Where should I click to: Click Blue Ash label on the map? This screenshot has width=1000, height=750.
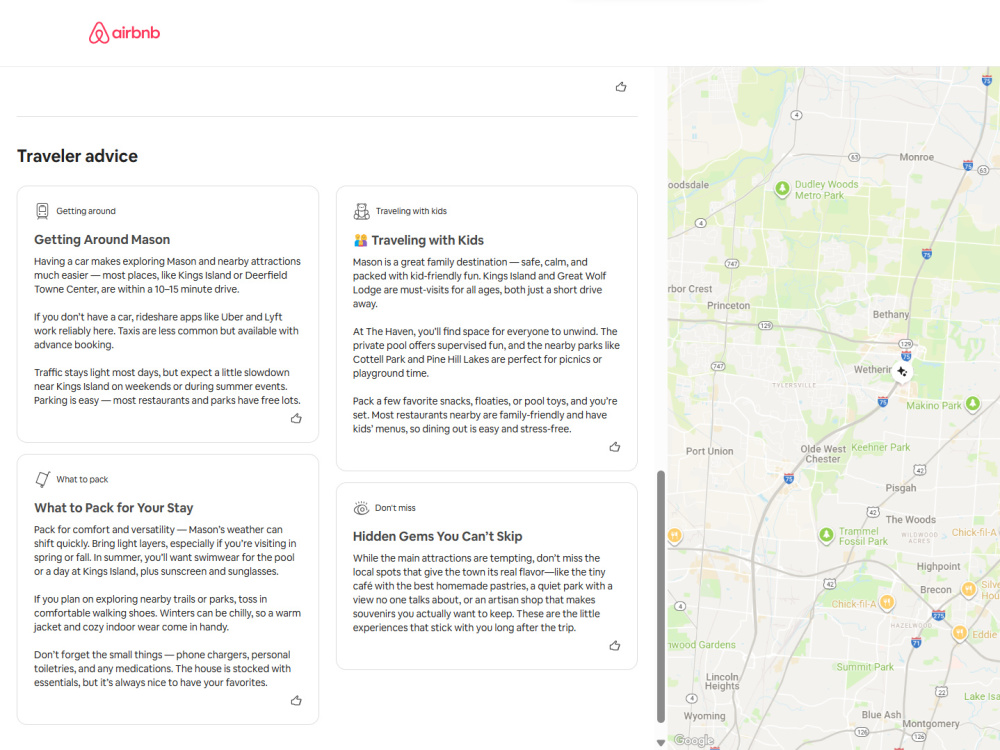pyautogui.click(x=881, y=715)
